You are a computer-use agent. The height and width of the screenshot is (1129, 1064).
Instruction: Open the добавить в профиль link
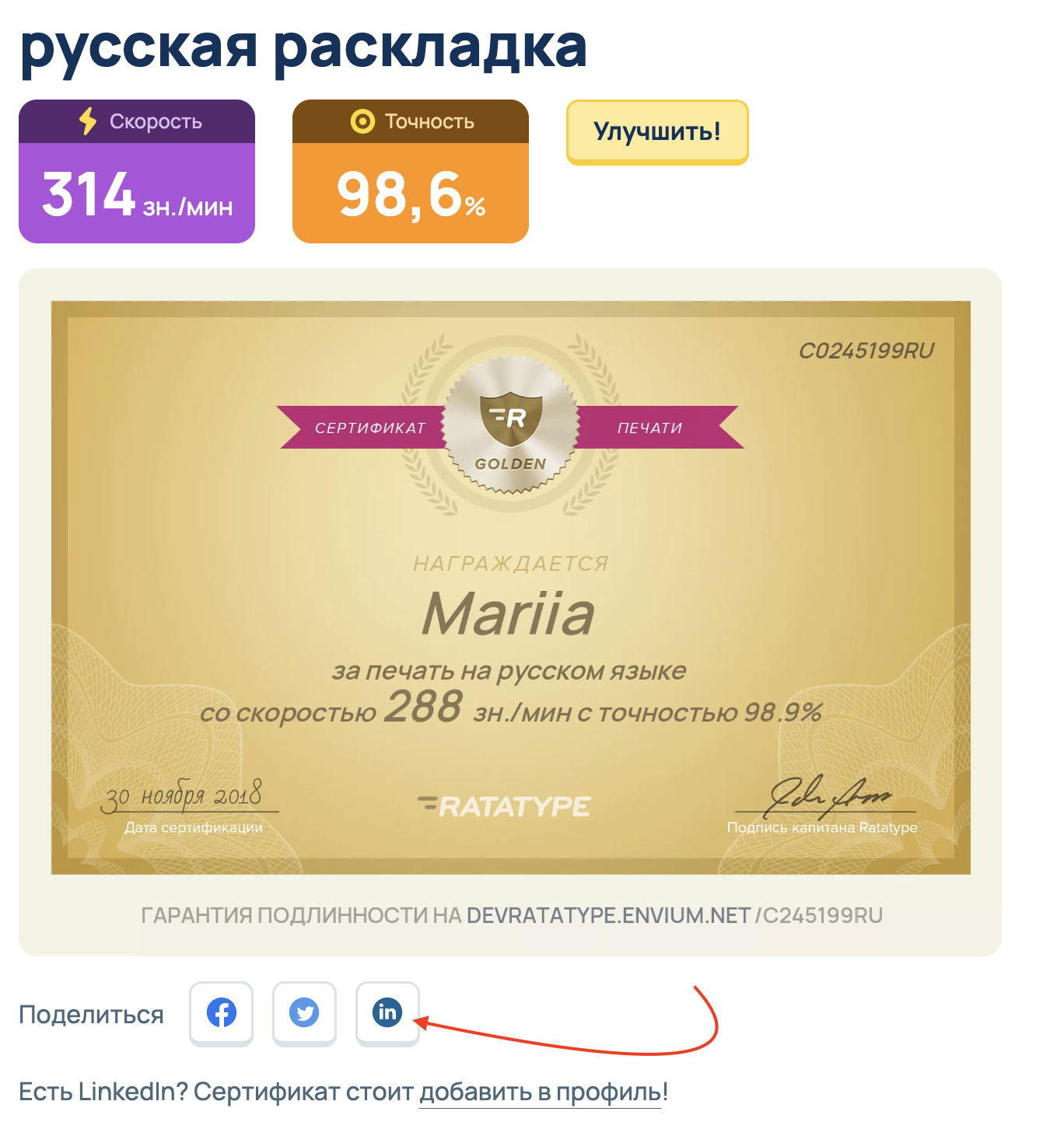(x=541, y=1092)
